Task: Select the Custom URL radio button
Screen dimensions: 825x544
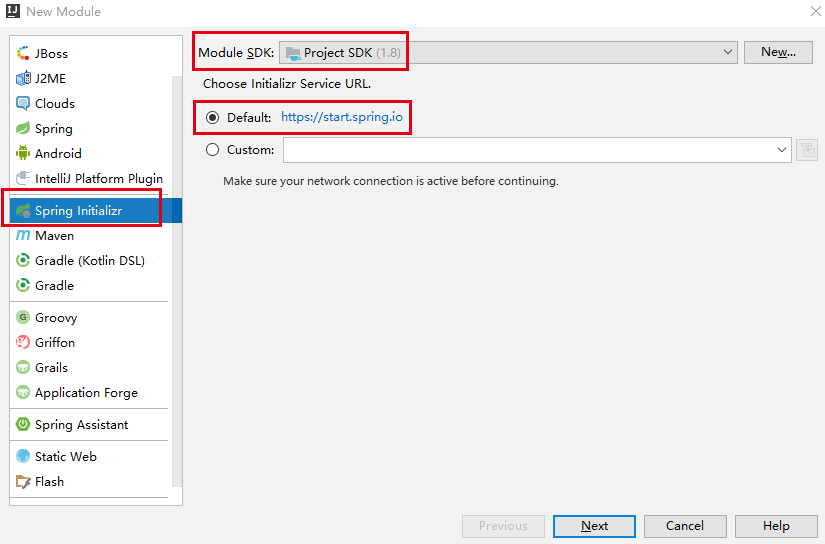Action: [x=213, y=150]
